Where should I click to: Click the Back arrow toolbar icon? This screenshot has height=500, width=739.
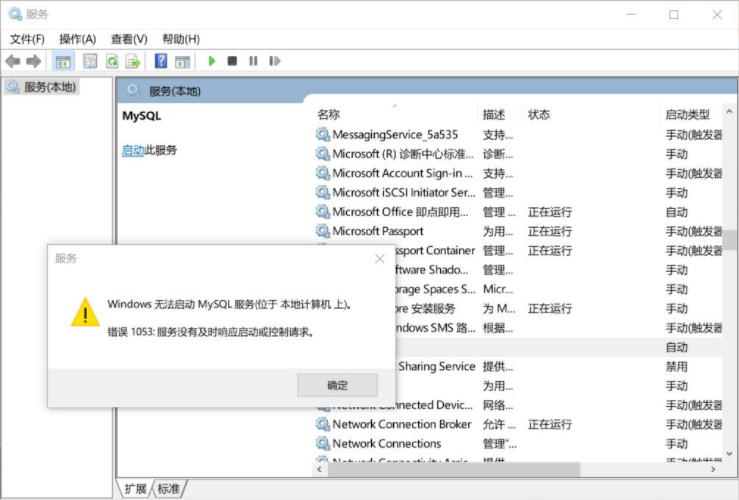coord(13,61)
